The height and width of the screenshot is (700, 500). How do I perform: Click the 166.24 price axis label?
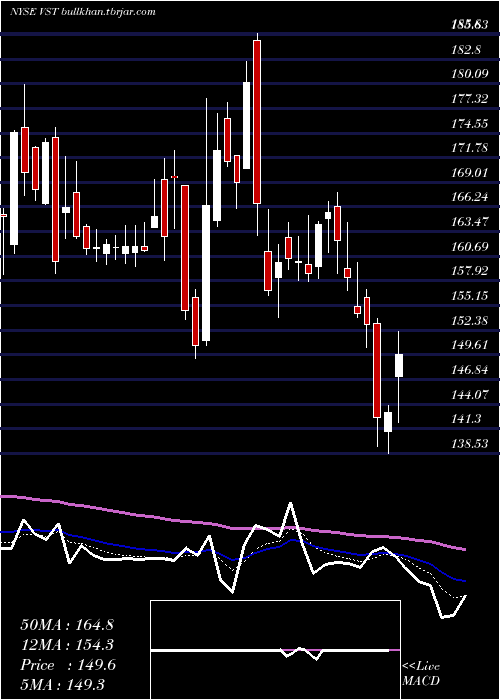pyautogui.click(x=470, y=197)
